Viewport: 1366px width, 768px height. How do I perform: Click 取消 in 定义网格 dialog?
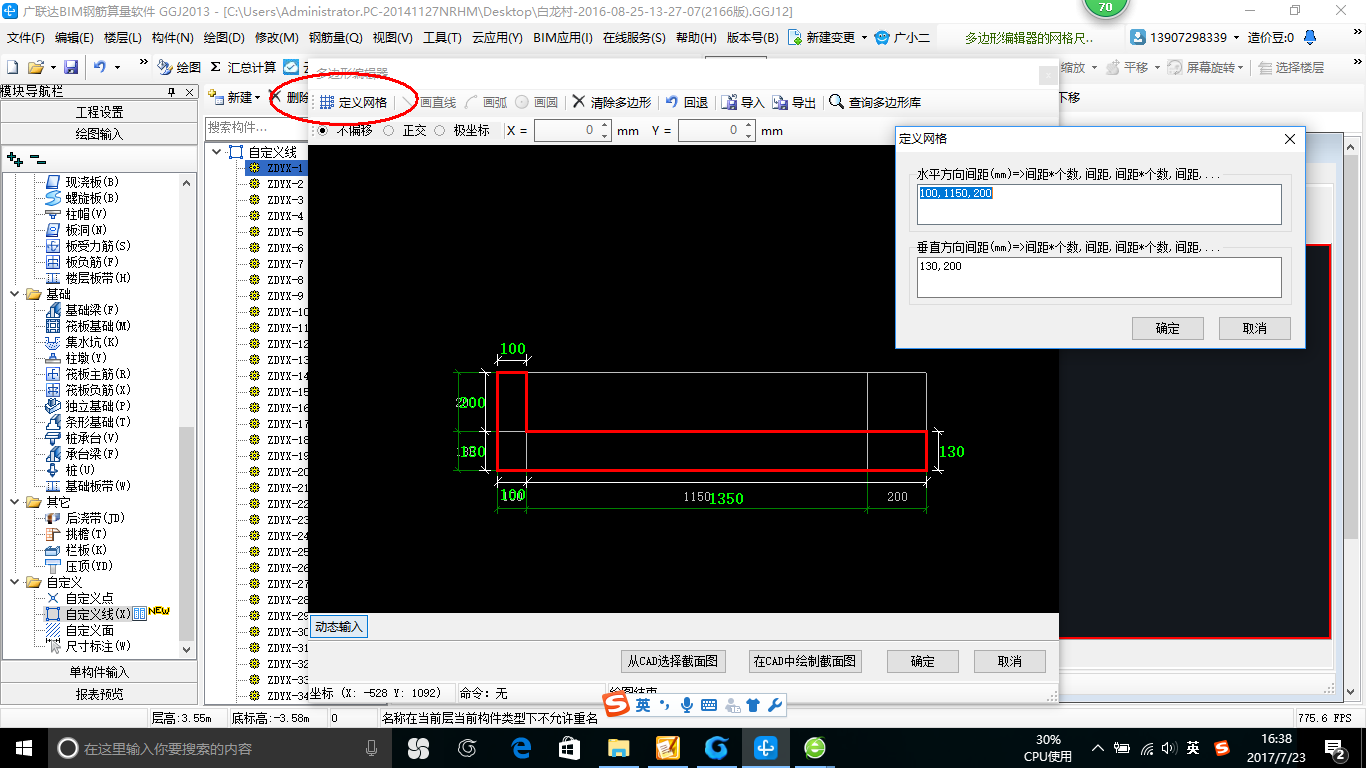1254,328
